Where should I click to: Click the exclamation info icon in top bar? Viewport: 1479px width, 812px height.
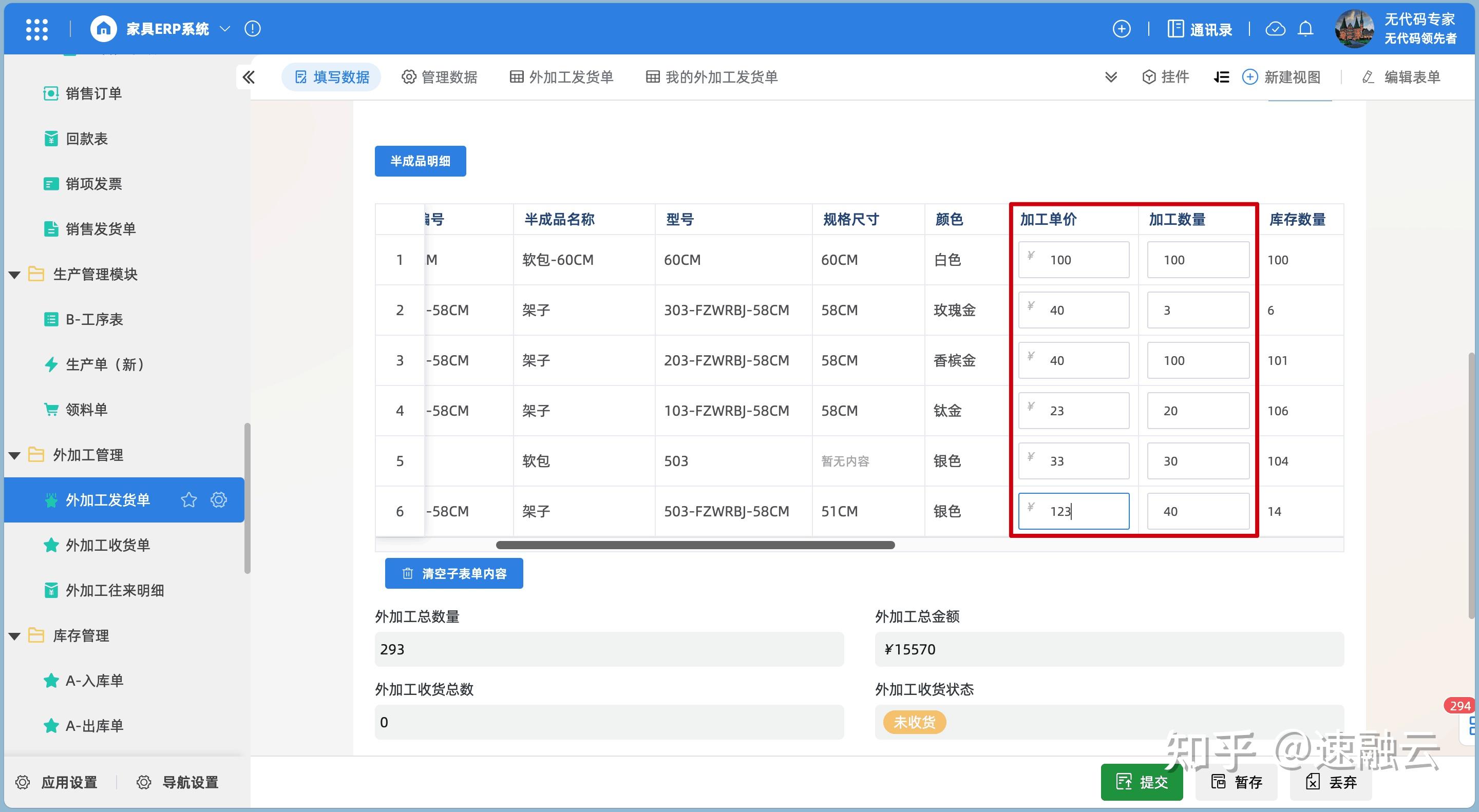[x=252, y=29]
